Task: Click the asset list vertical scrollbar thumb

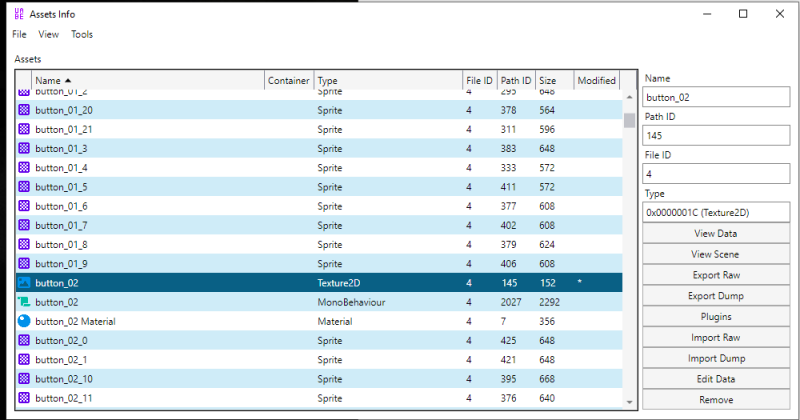Action: [630, 120]
